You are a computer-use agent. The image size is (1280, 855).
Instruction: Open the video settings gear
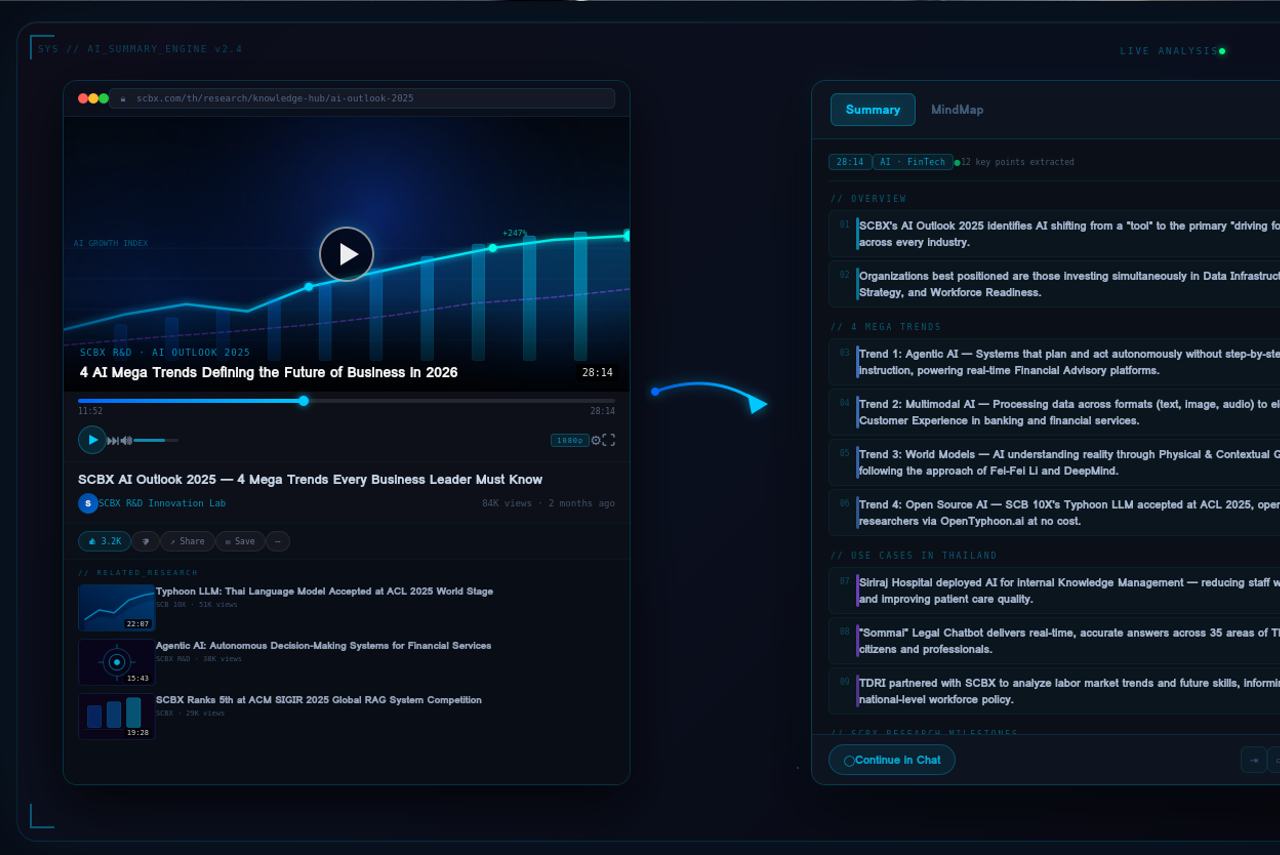(x=596, y=440)
